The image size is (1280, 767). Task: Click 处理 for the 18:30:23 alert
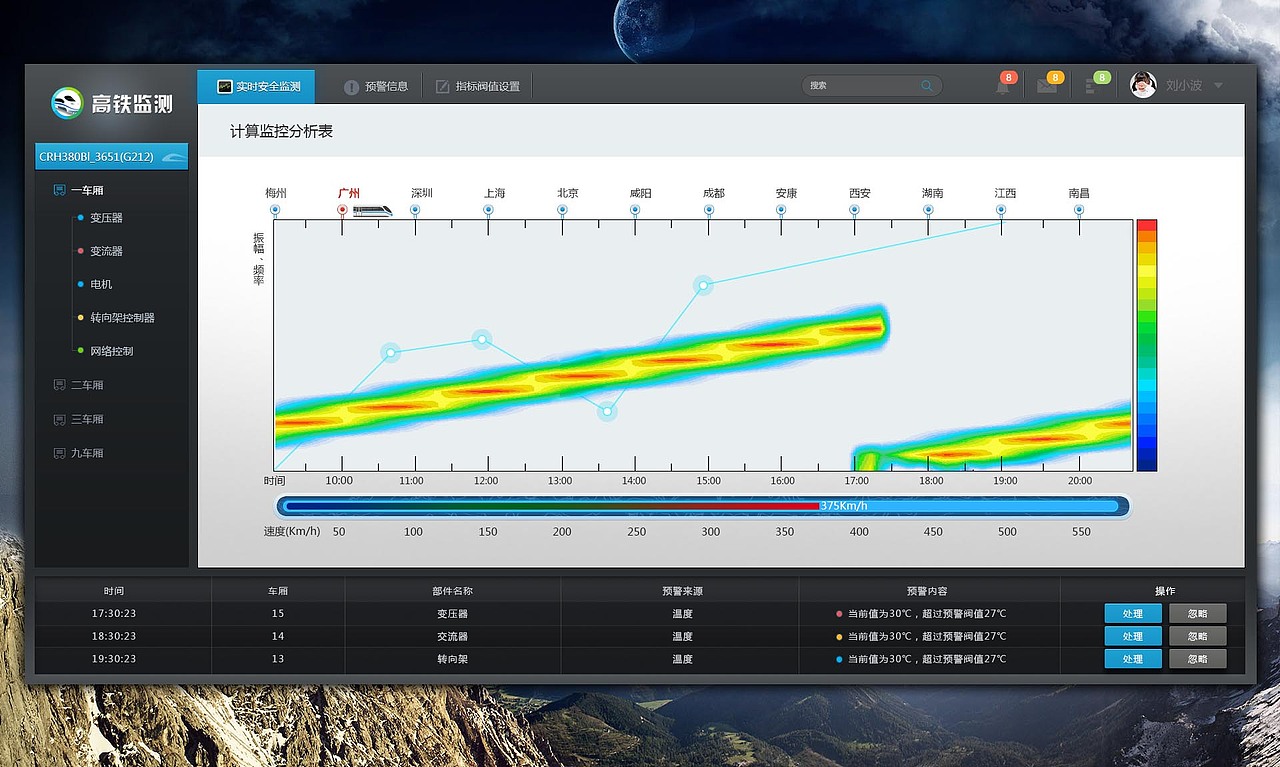1133,636
